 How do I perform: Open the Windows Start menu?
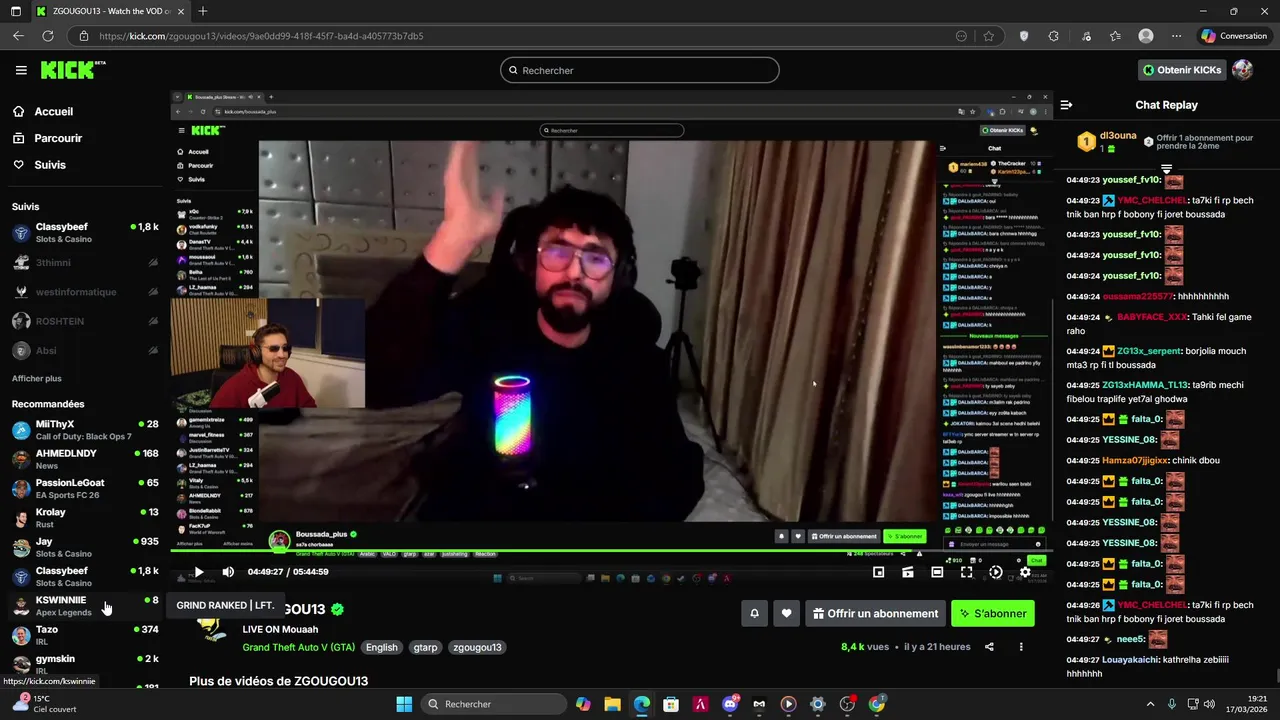(404, 704)
